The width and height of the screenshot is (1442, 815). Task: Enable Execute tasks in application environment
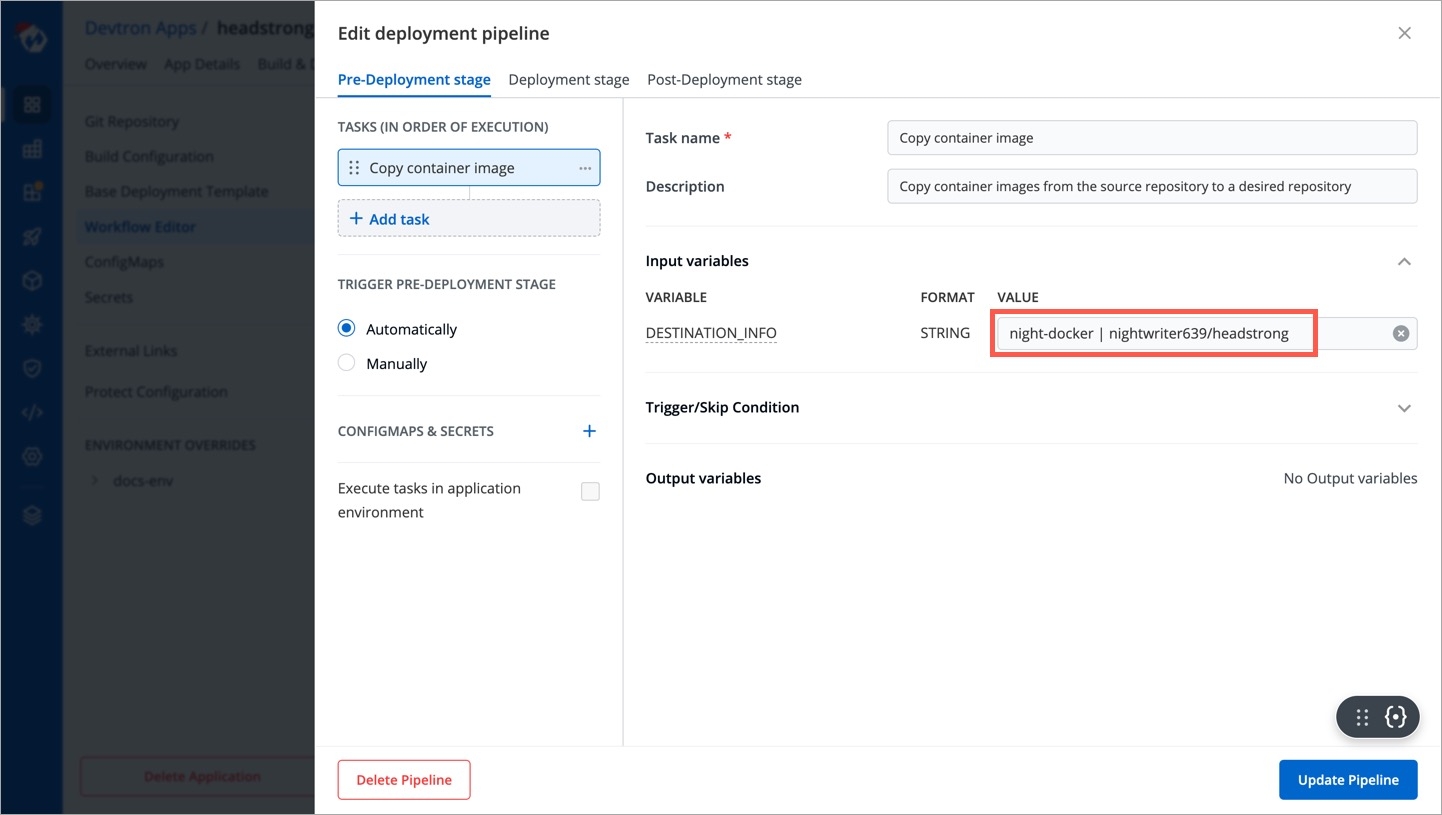(590, 491)
